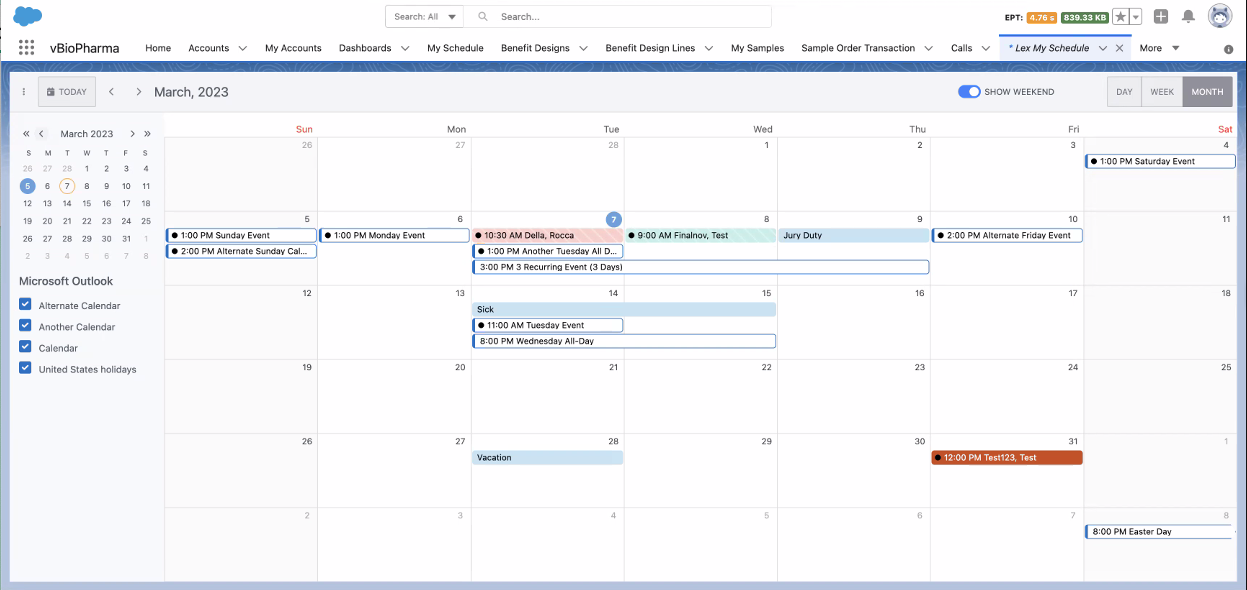Click the Salesforce cloud logo
The image size is (1247, 590).
coord(27,16)
